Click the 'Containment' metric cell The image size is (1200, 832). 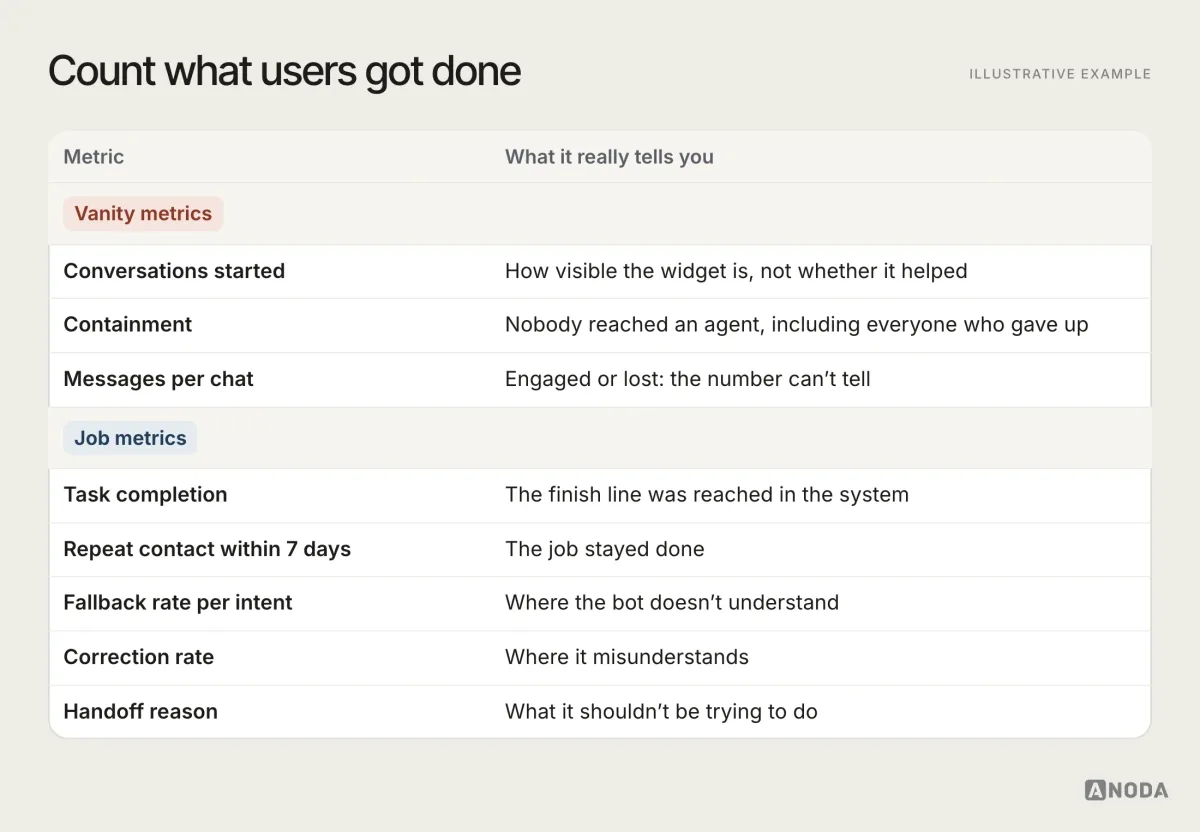coord(128,325)
